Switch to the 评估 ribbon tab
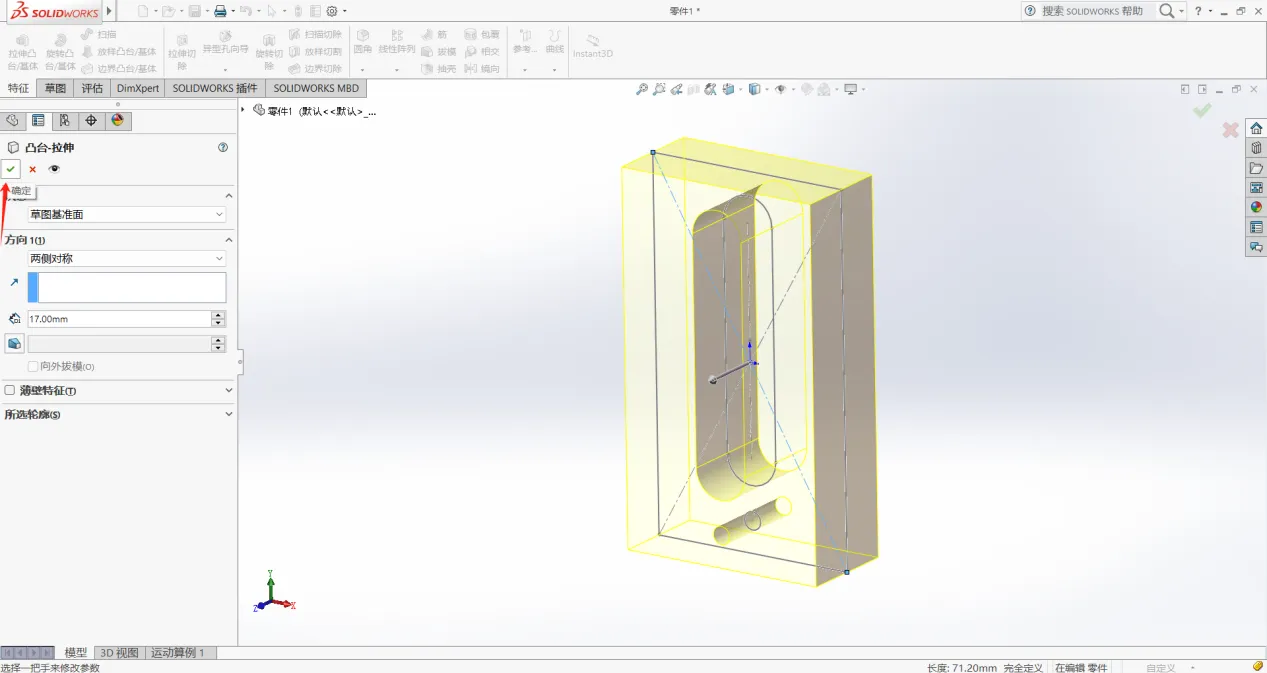This screenshot has width=1267, height=673. pyautogui.click(x=92, y=88)
